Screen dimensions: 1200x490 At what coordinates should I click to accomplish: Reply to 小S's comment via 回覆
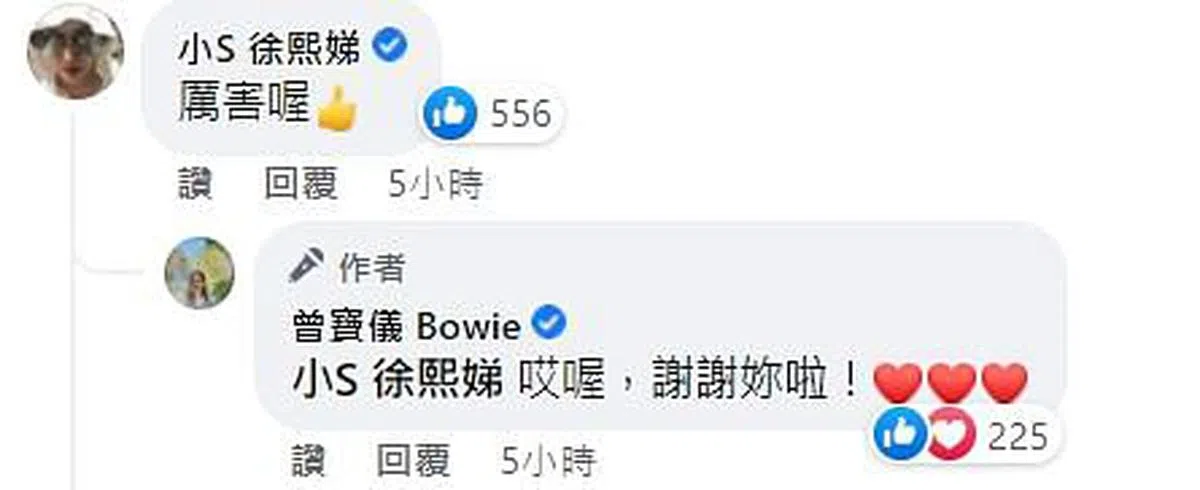point(301,184)
